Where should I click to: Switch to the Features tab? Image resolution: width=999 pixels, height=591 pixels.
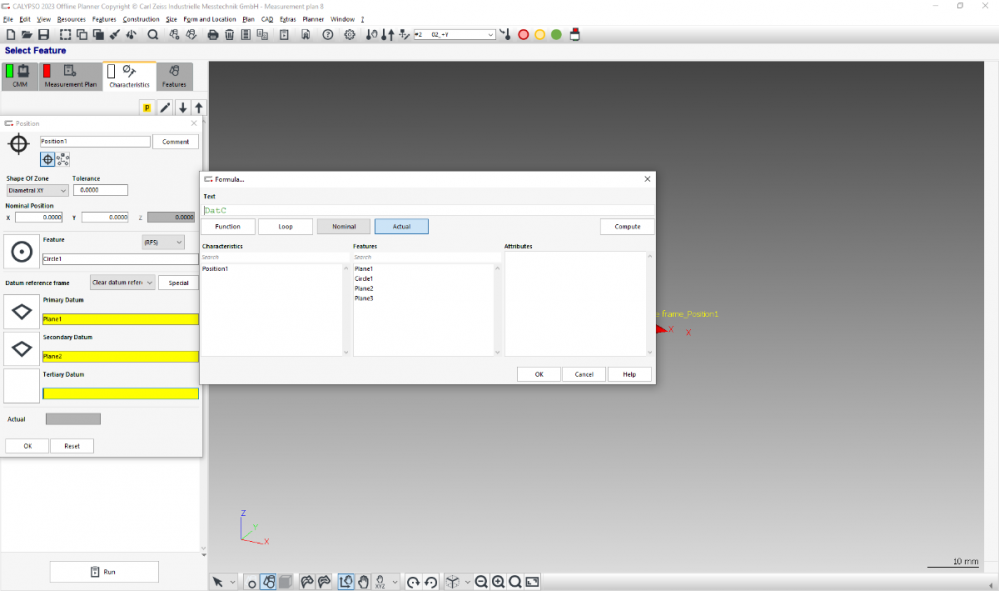point(174,77)
